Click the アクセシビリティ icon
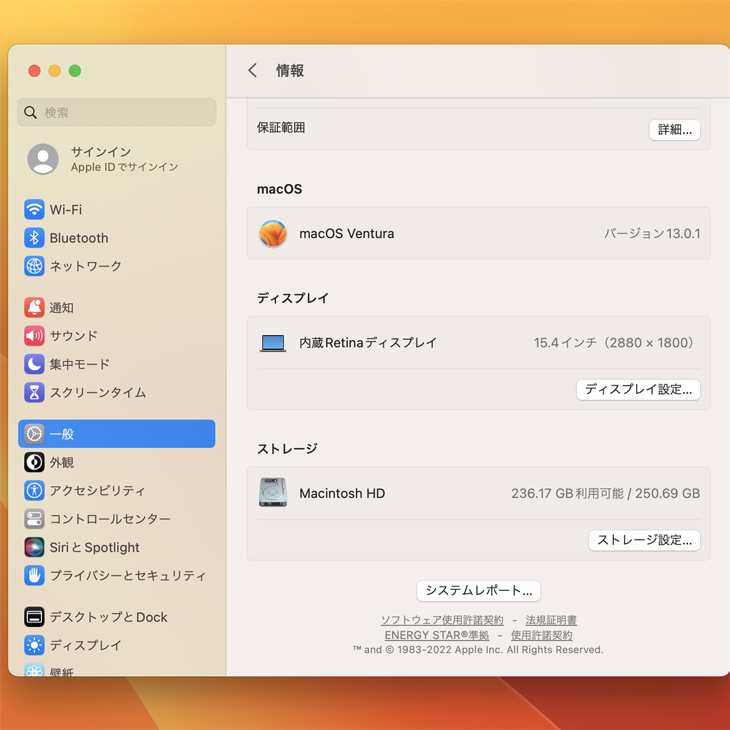The image size is (730, 730). [34, 490]
